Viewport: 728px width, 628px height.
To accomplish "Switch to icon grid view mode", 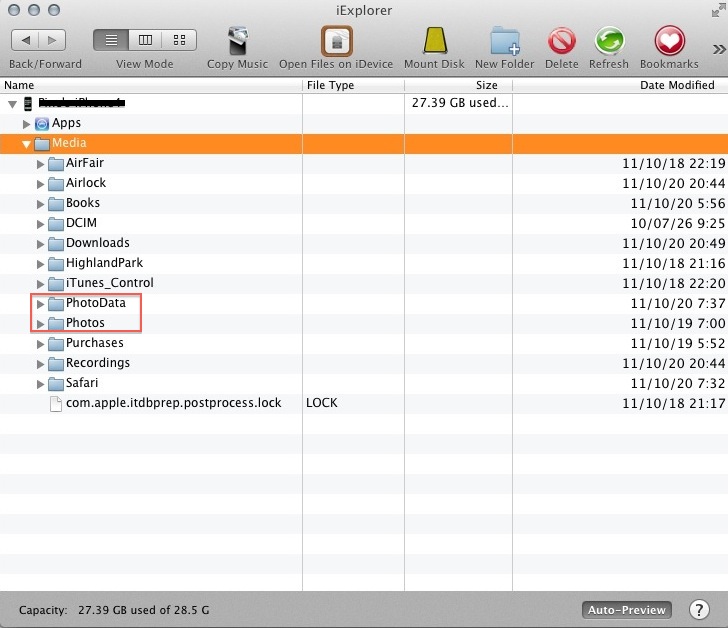I will [179, 40].
